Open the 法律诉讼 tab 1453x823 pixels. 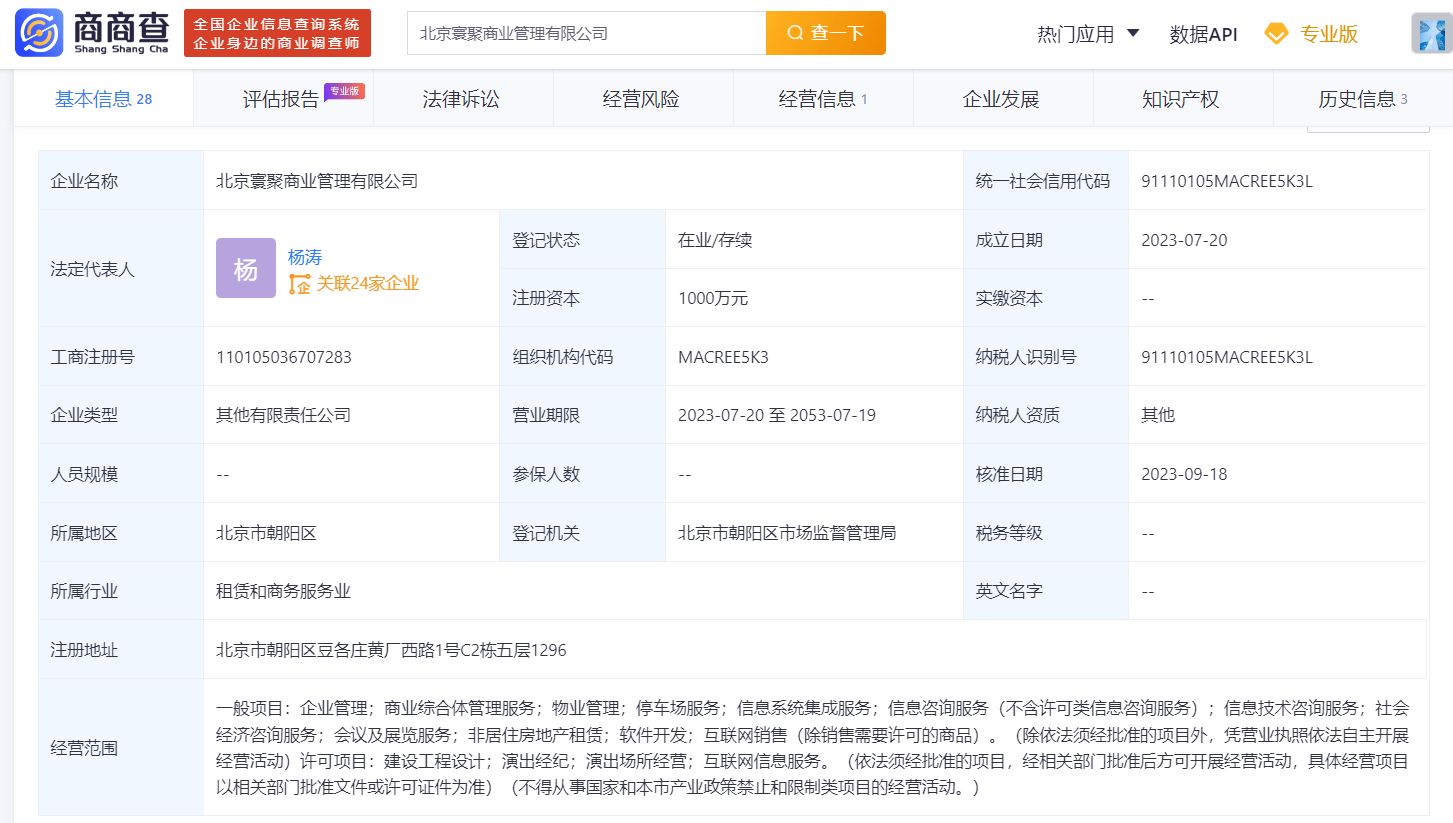coord(461,99)
